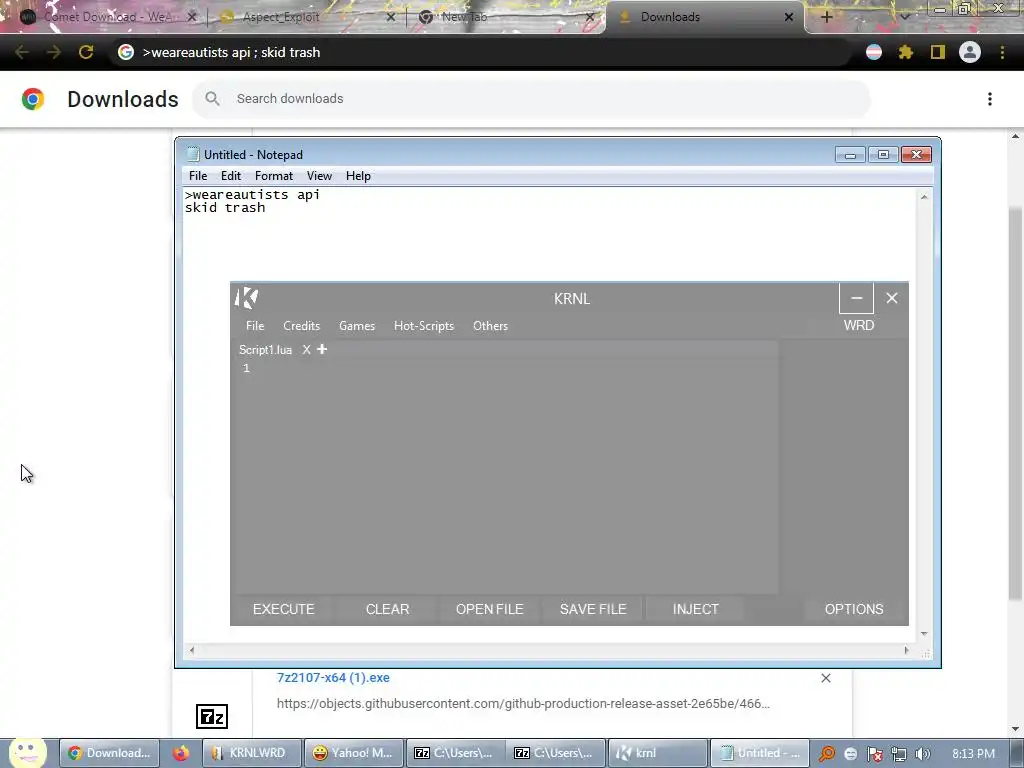Open Others menu in KRNL
The image size is (1024, 768).
tap(490, 325)
